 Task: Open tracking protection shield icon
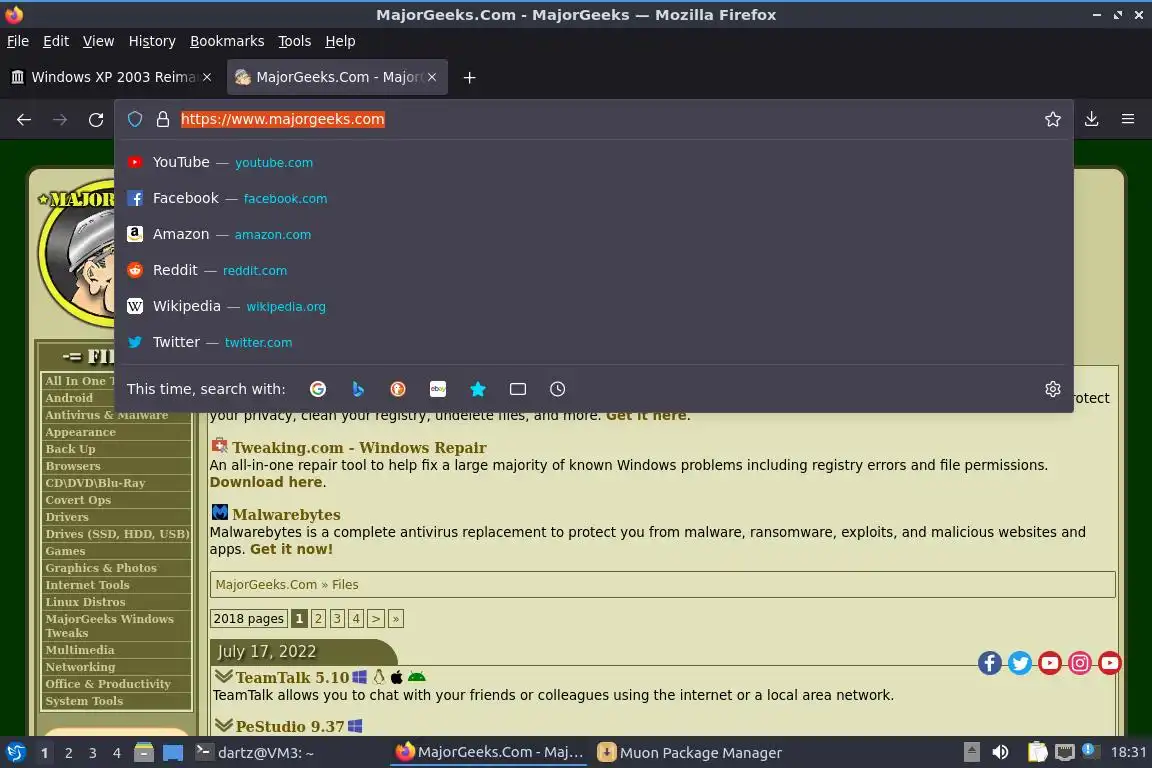[135, 119]
